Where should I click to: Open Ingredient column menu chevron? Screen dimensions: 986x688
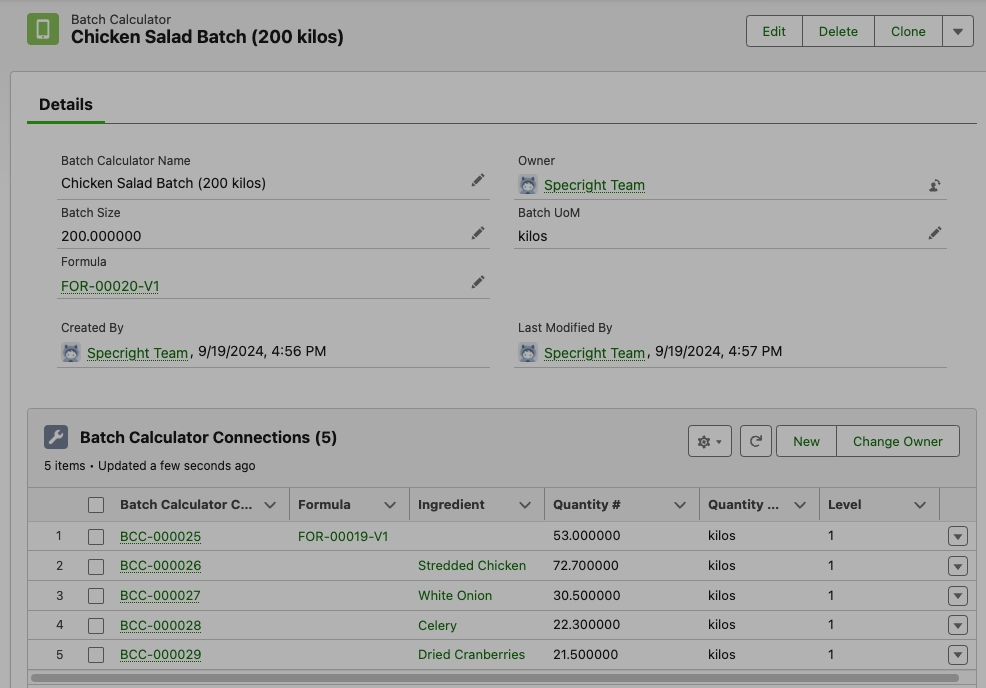coord(525,505)
